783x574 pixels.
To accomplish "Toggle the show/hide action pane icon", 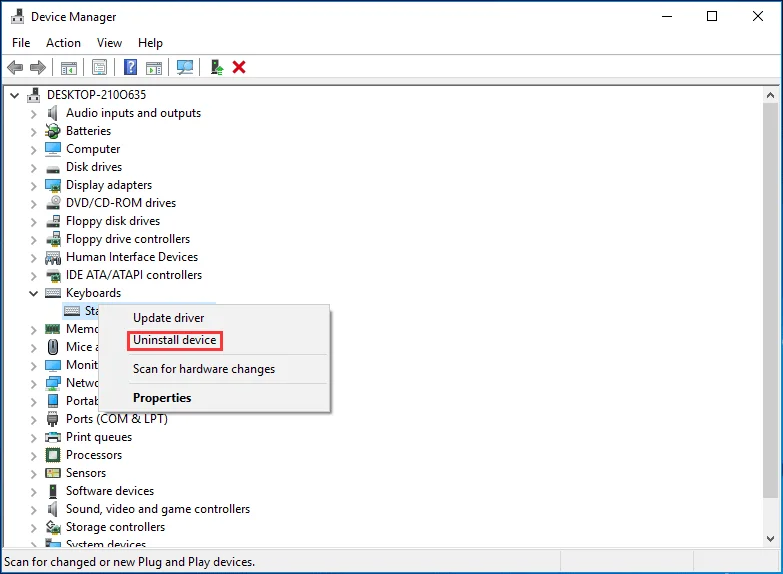I will pyautogui.click(x=154, y=67).
